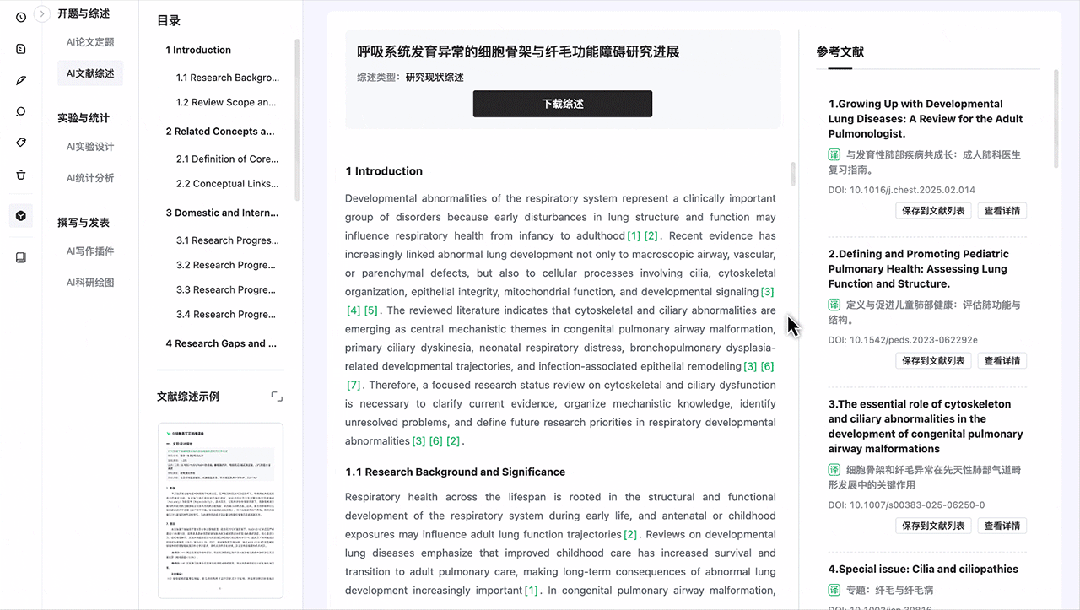Image resolution: width=1080 pixels, height=610 pixels.
Task: Click DOI text '10.1007/s00383-025-06250-0'
Action: (917, 505)
